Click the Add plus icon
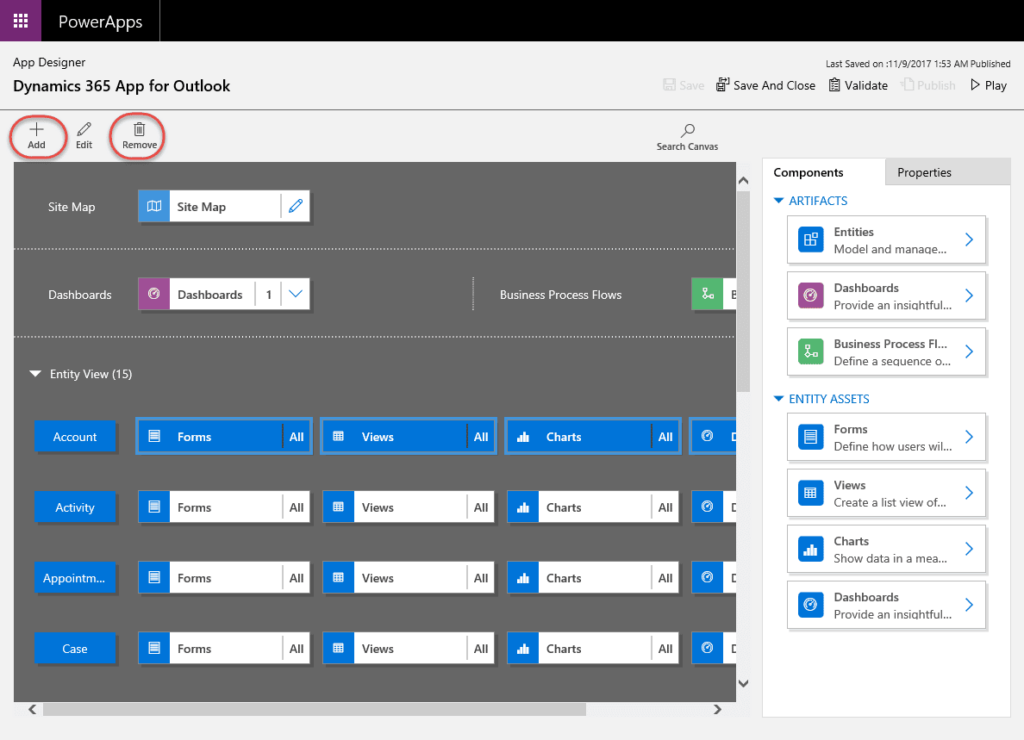1024x740 pixels. point(36,129)
